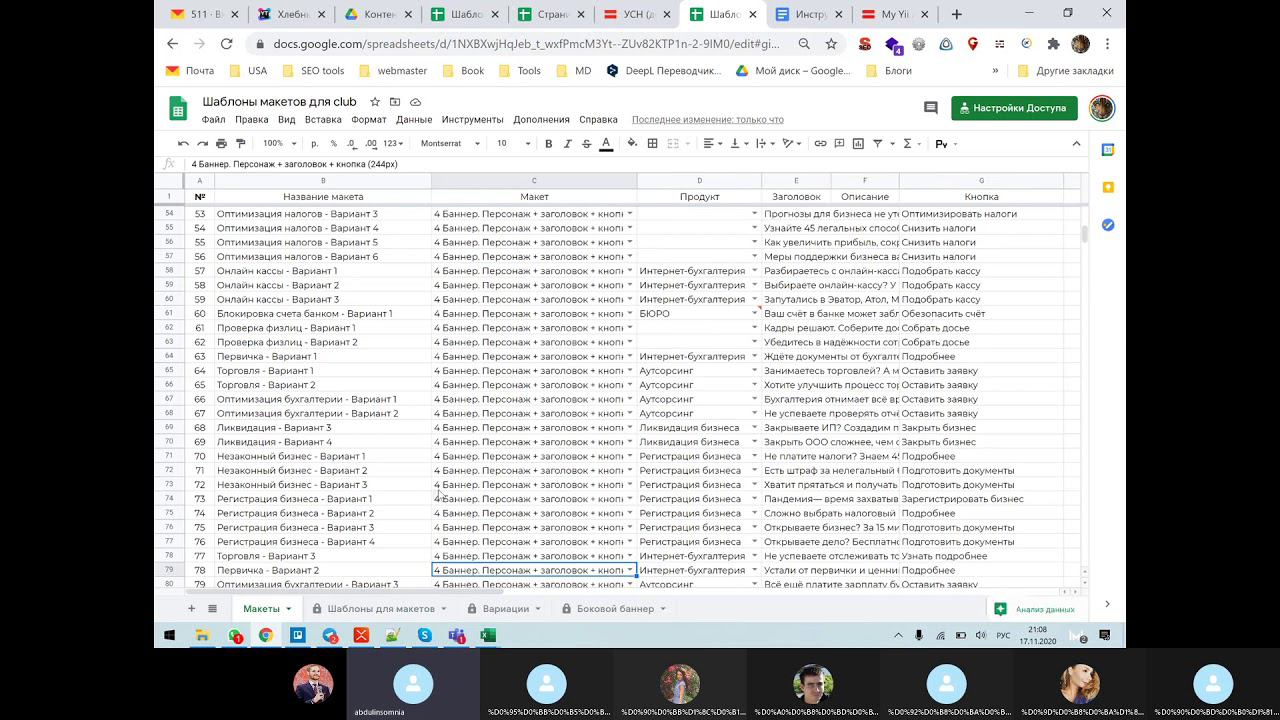
Task: Open the Формат menu
Action: [x=369, y=119]
